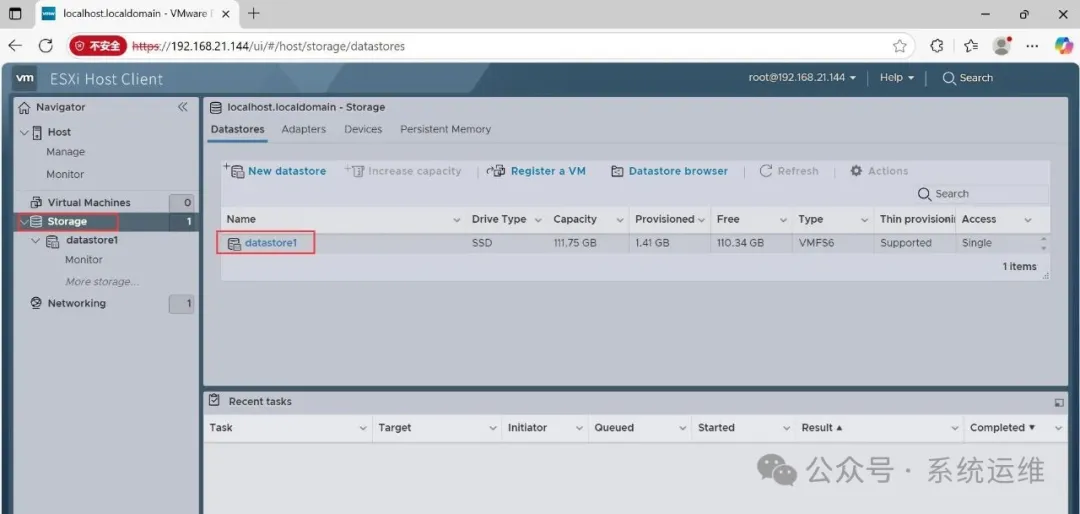1080x514 pixels.
Task: Open Free column dropdown arrow
Action: (x=783, y=220)
